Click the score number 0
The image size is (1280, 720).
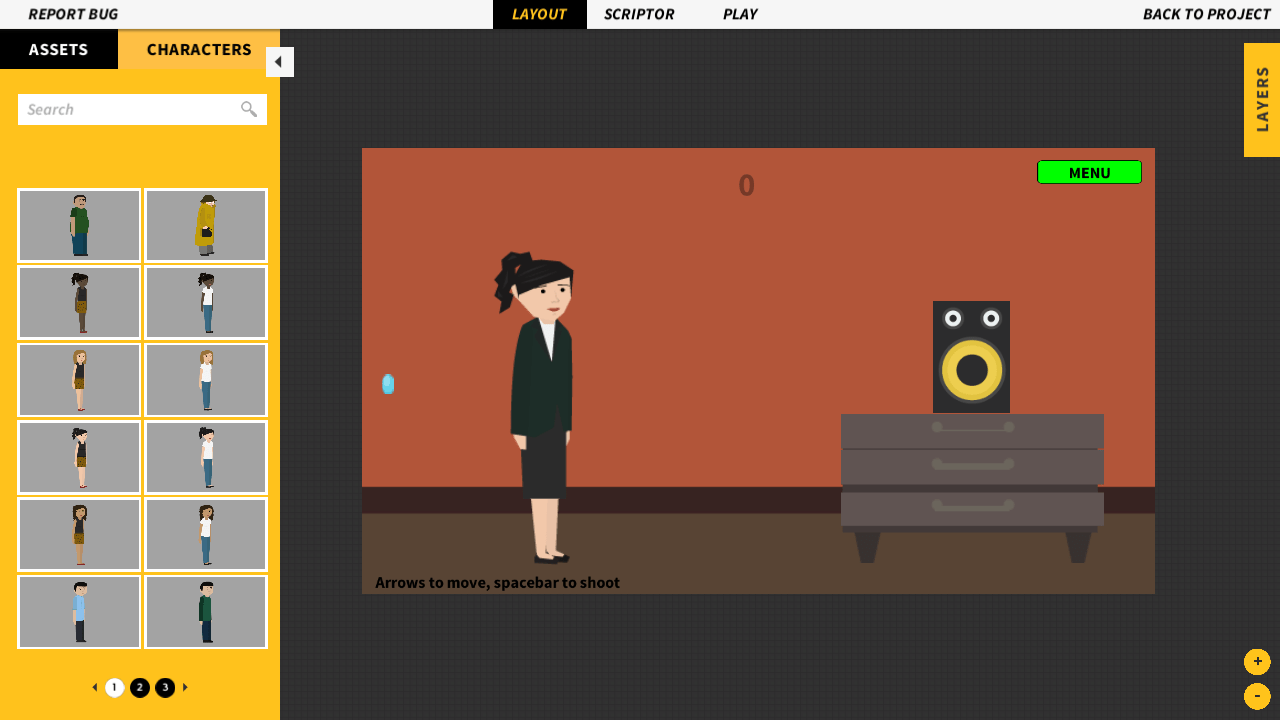pyautogui.click(x=746, y=185)
